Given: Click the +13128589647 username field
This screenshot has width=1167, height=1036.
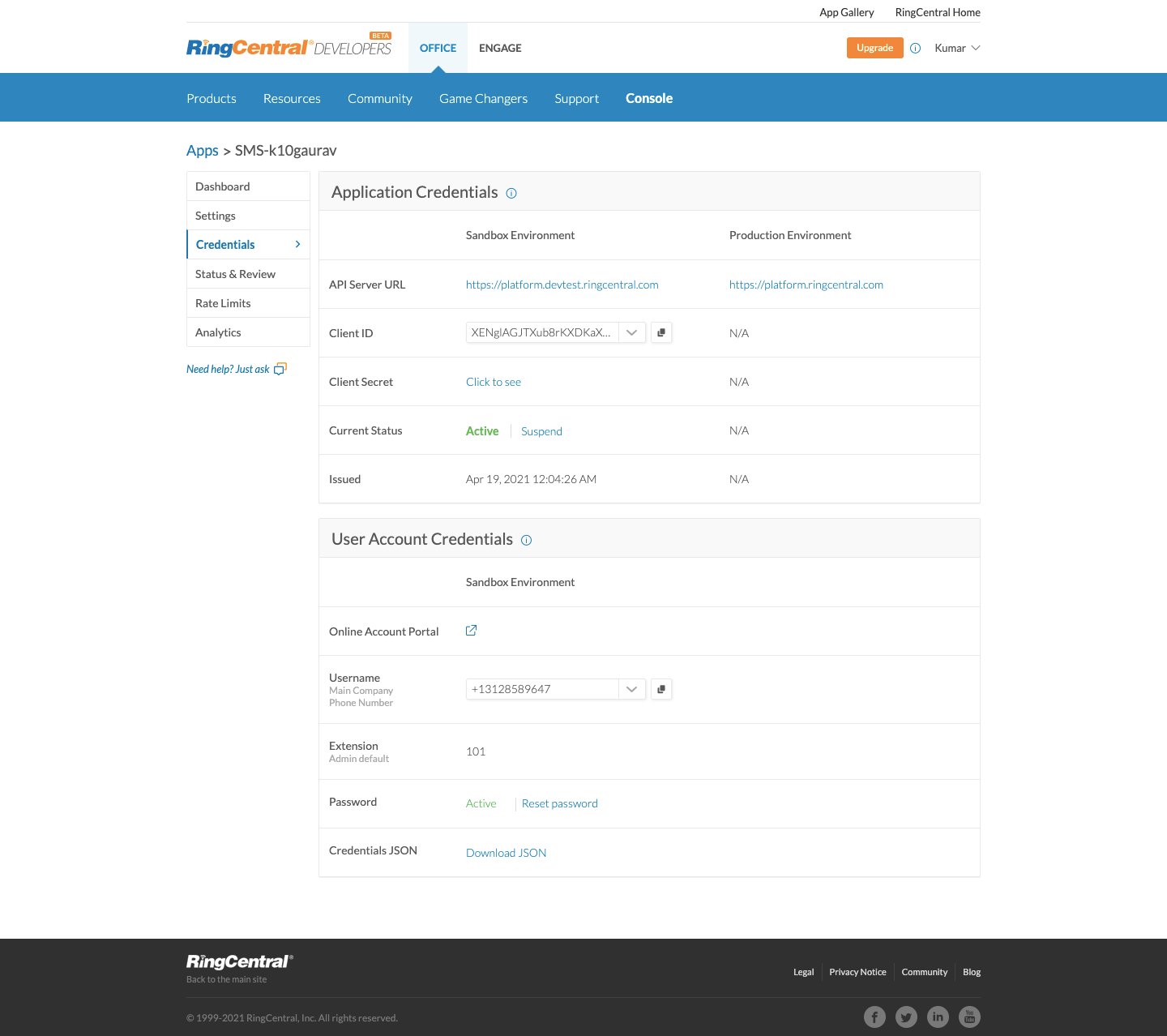Looking at the screenshot, I should pyautogui.click(x=542, y=689).
